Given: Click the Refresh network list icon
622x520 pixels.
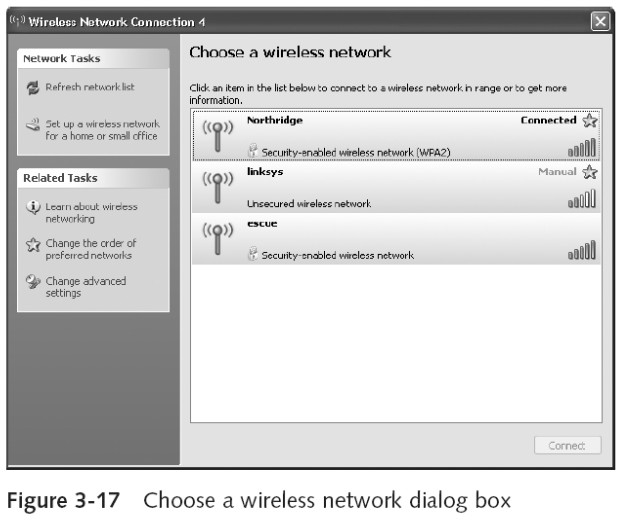Looking at the screenshot, I should (33, 87).
